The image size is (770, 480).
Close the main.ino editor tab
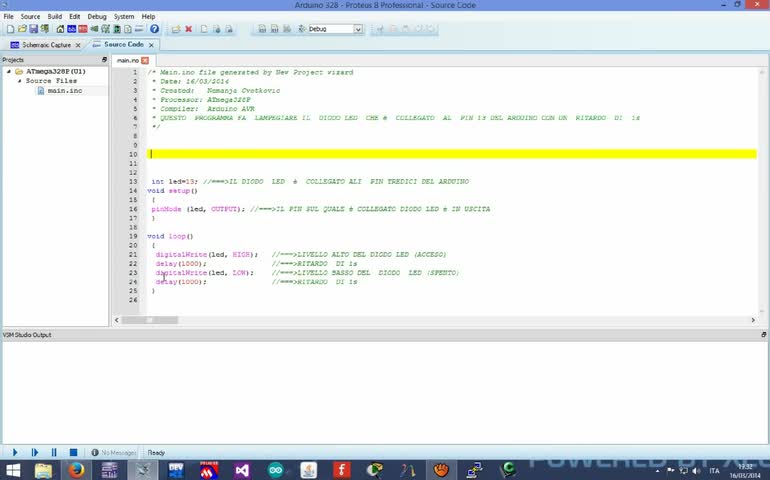click(x=145, y=60)
